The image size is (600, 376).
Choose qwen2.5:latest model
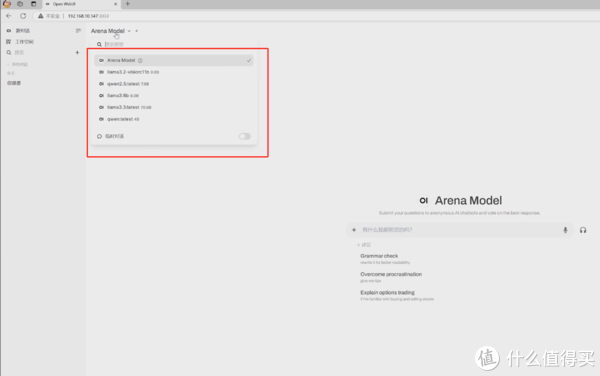click(x=174, y=84)
